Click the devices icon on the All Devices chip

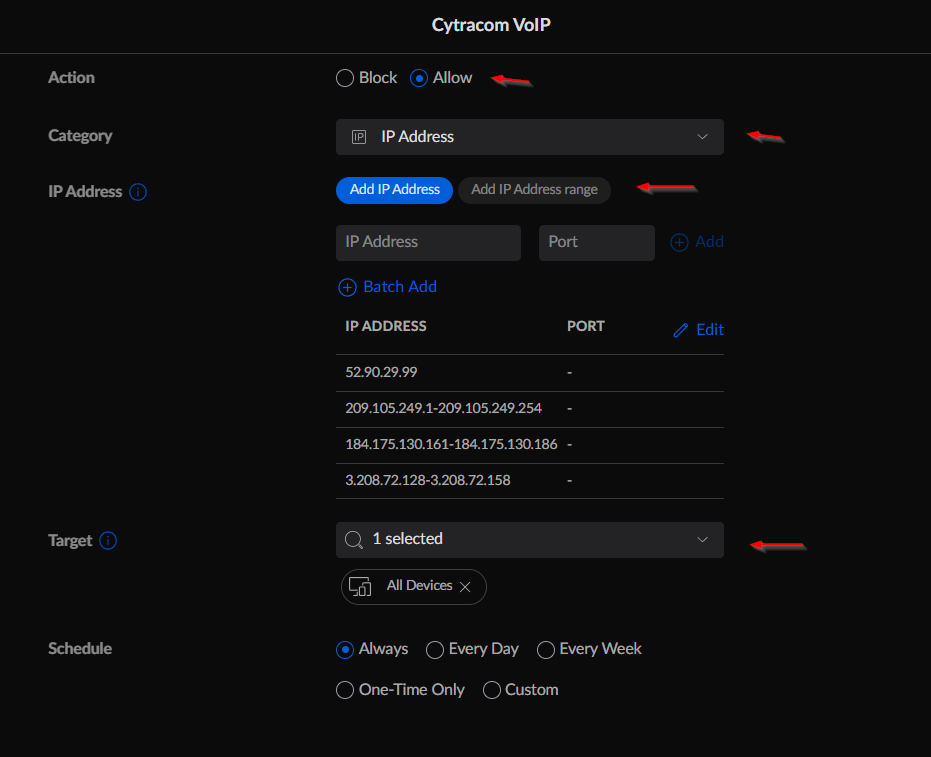(x=360, y=587)
